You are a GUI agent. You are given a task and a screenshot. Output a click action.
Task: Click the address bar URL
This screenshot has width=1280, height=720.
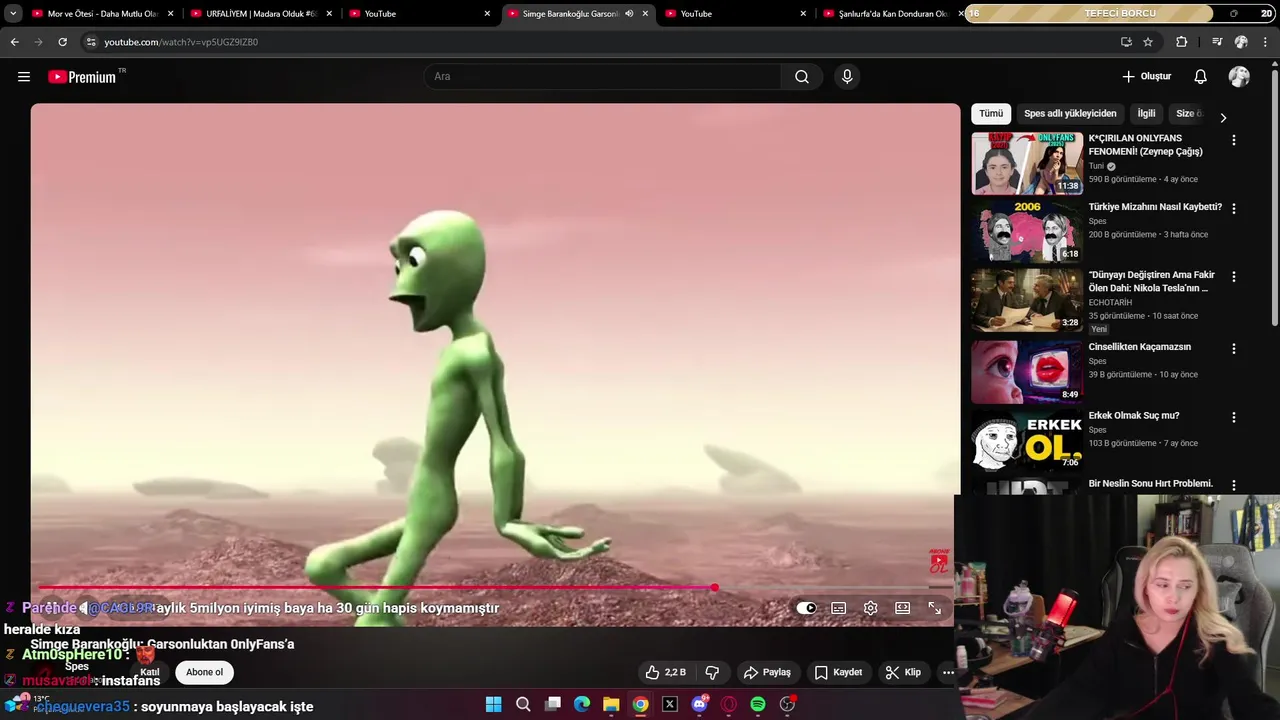(181, 42)
